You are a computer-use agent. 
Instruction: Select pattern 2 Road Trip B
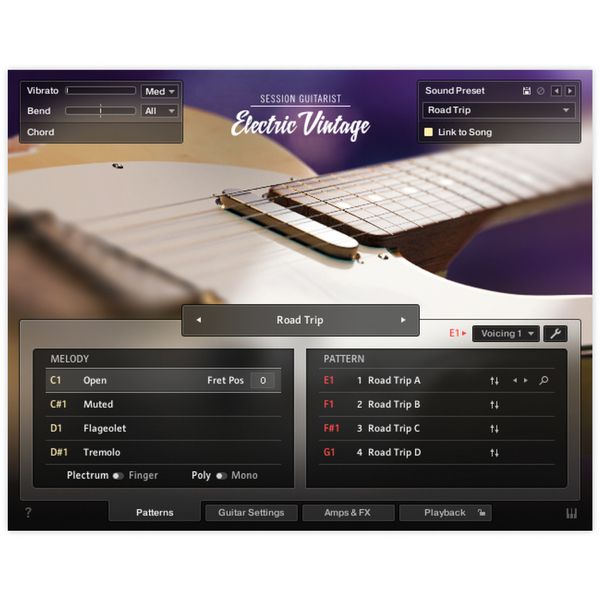tap(436, 404)
